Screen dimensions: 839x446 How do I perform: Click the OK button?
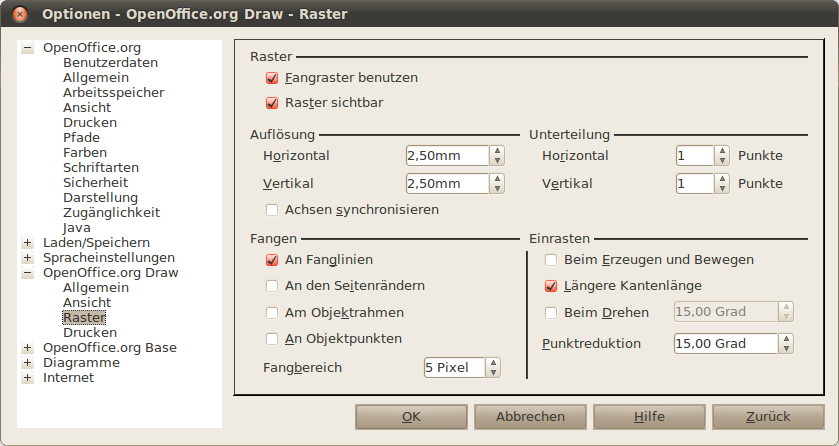click(x=410, y=417)
